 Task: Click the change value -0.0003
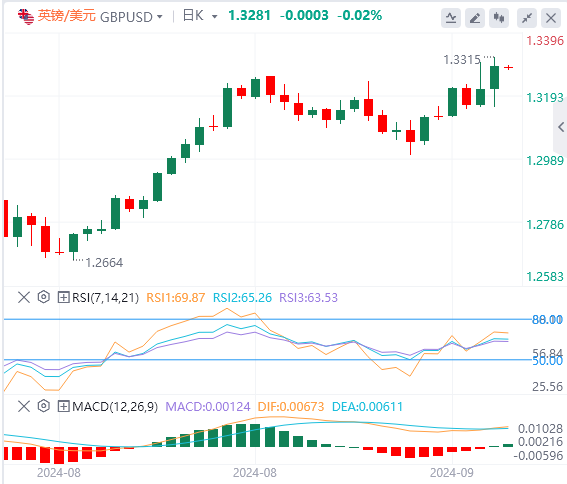(x=304, y=16)
